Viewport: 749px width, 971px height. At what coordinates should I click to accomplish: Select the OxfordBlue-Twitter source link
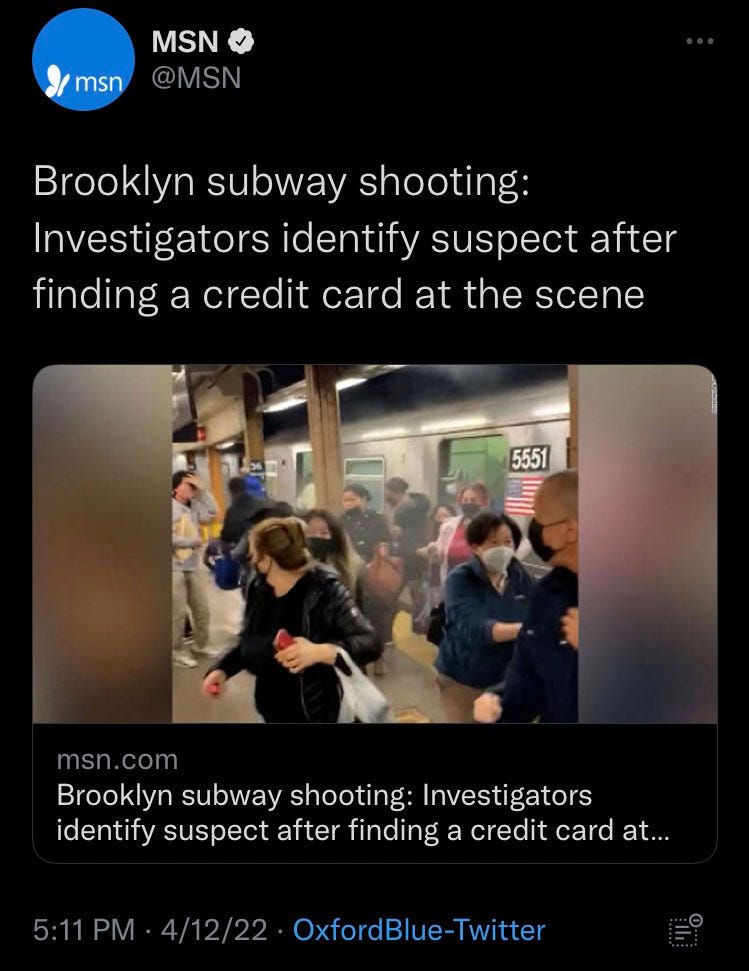click(419, 930)
